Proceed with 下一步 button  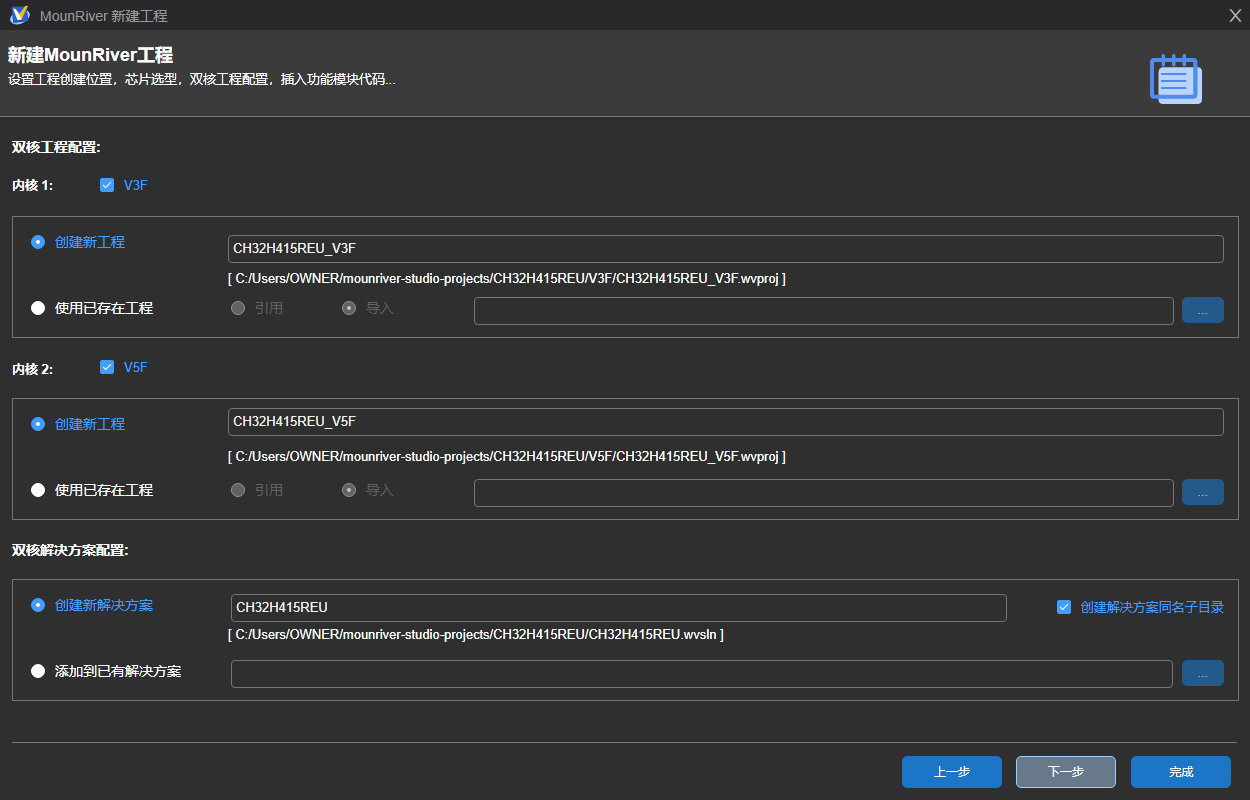click(1066, 772)
